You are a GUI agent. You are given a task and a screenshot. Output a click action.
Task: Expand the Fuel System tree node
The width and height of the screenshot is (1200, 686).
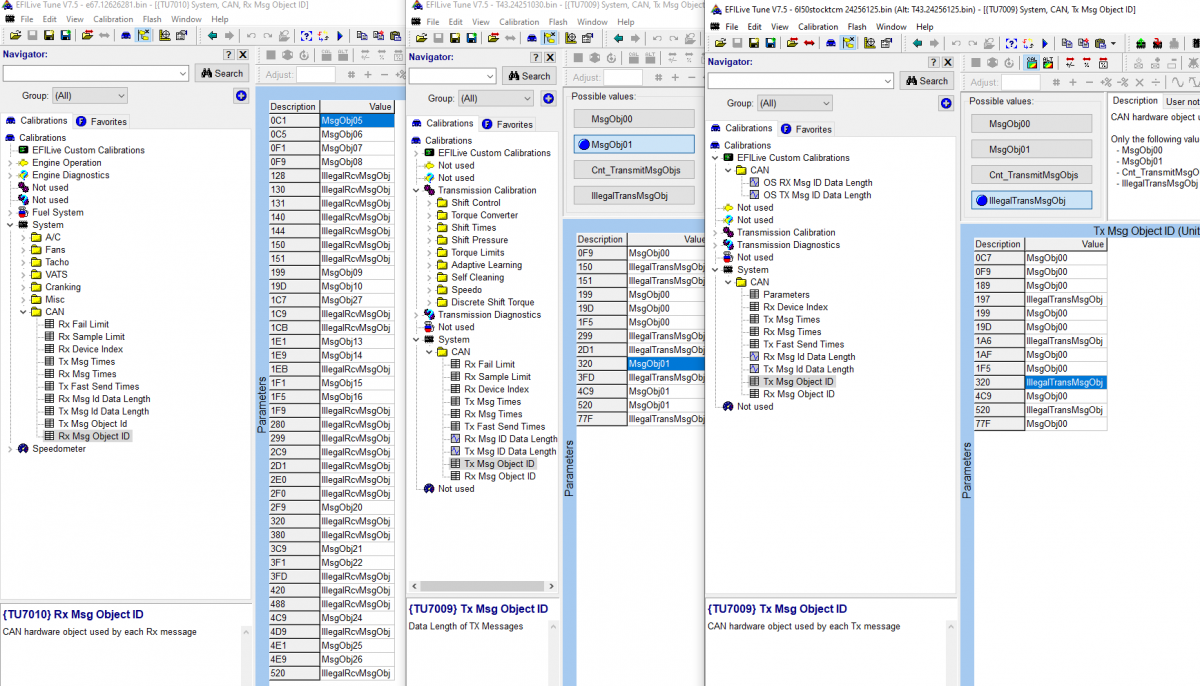pos(10,212)
